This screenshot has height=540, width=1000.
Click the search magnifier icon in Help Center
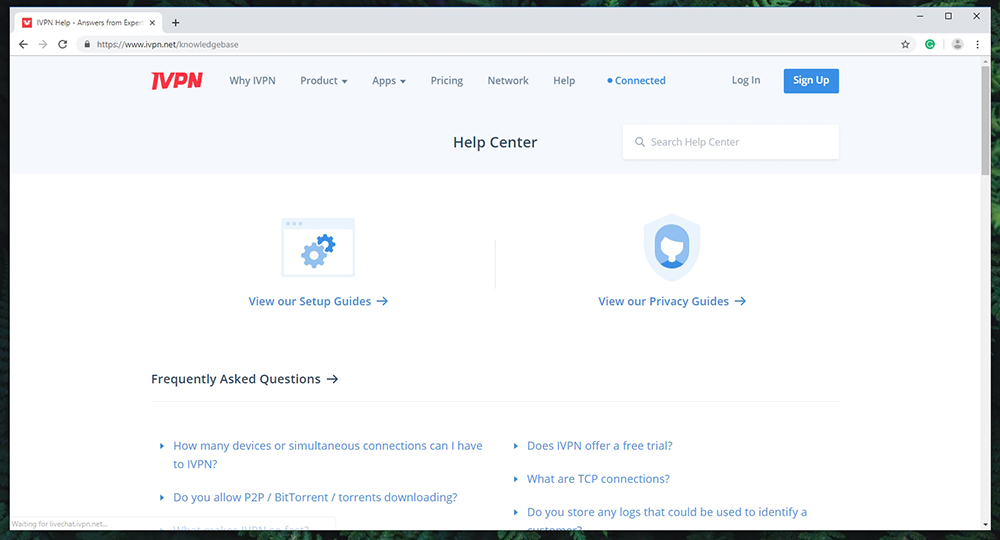point(640,142)
